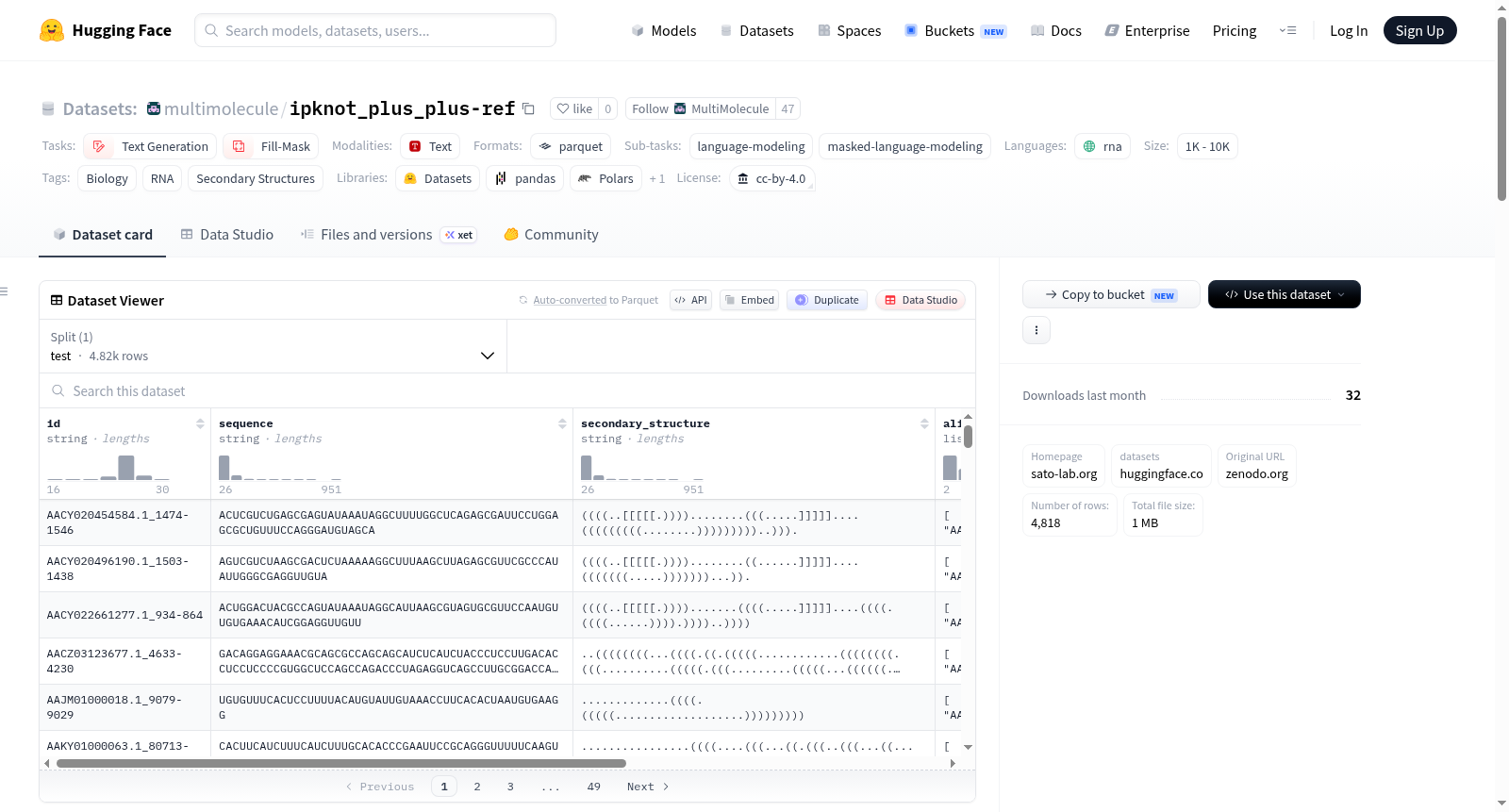1509x812 pixels.
Task: Click the Text Generation task tag
Action: tap(151, 146)
